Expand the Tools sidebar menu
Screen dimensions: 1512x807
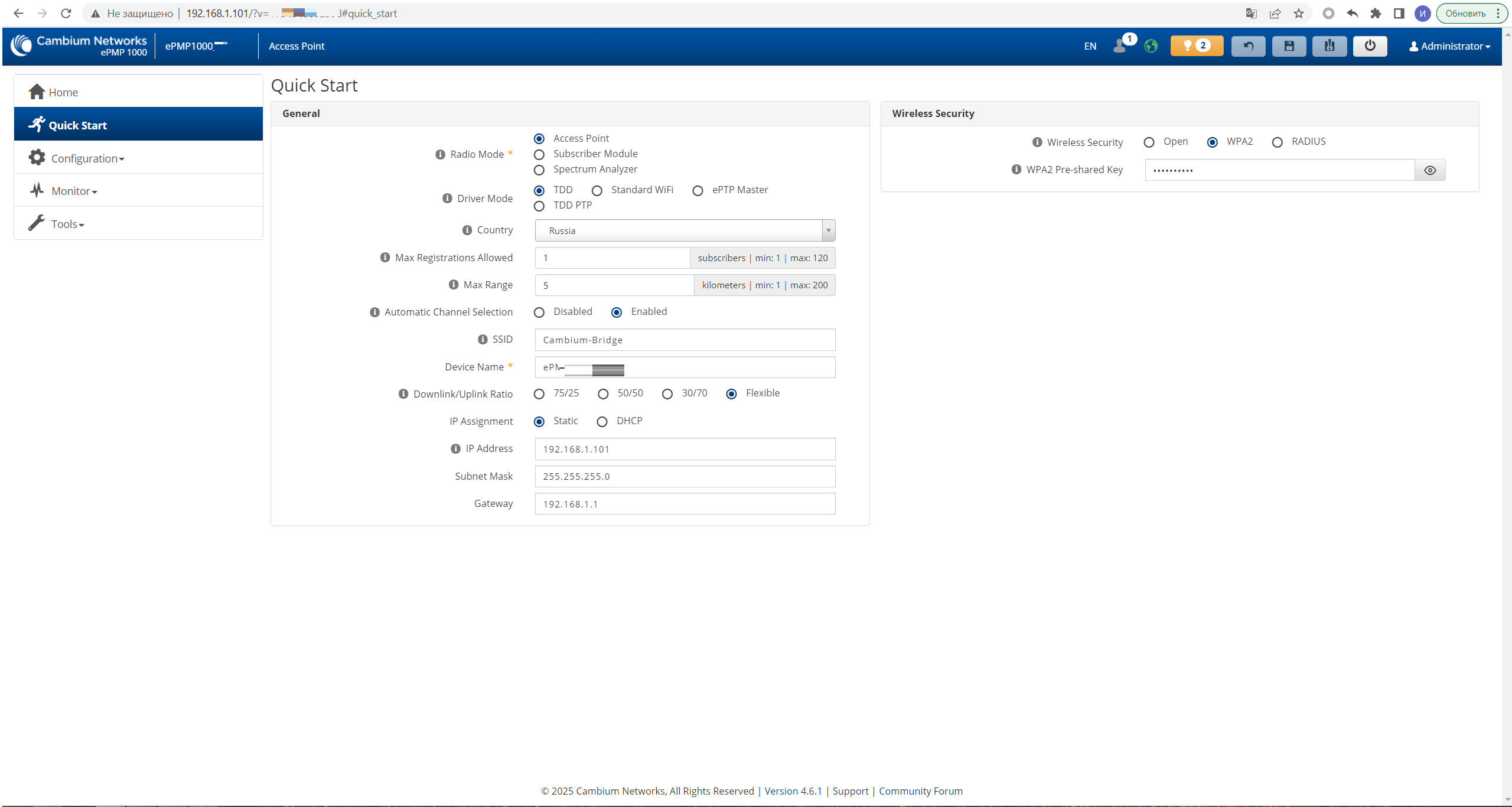coord(67,224)
